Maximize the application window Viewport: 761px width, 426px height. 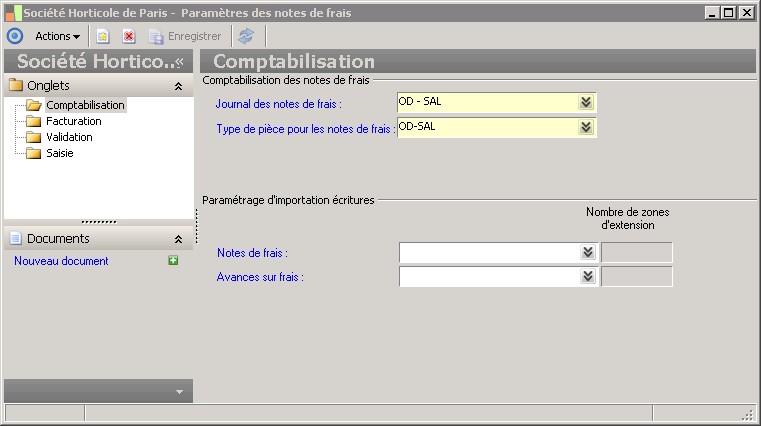pyautogui.click(x=728, y=13)
